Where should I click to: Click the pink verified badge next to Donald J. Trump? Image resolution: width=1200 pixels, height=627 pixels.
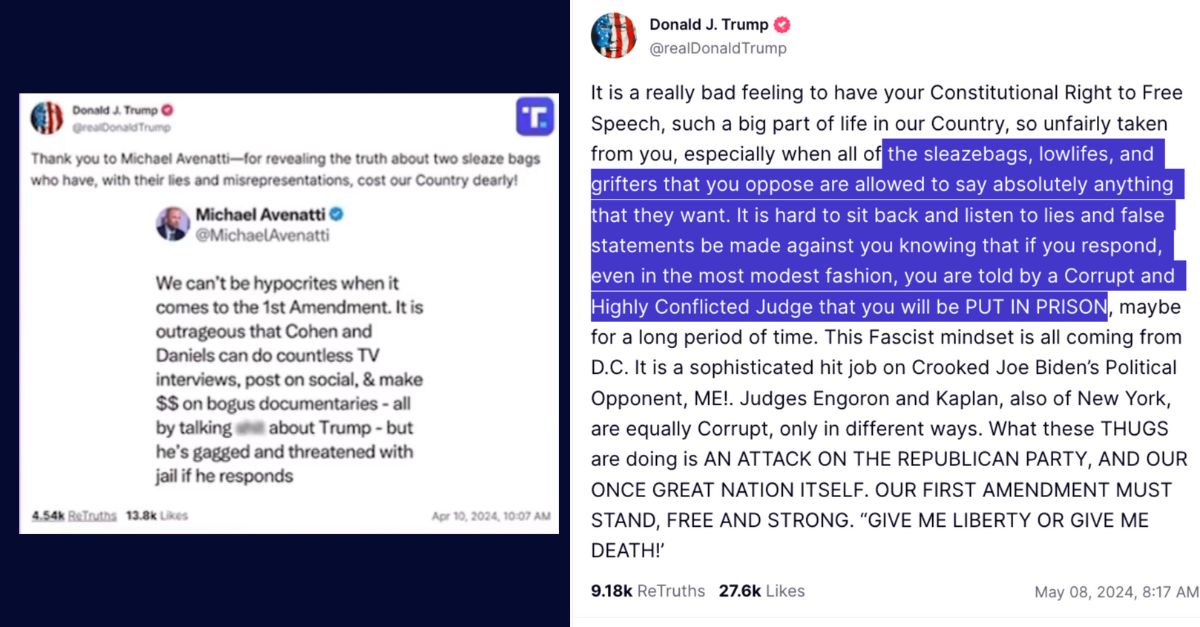(781, 24)
